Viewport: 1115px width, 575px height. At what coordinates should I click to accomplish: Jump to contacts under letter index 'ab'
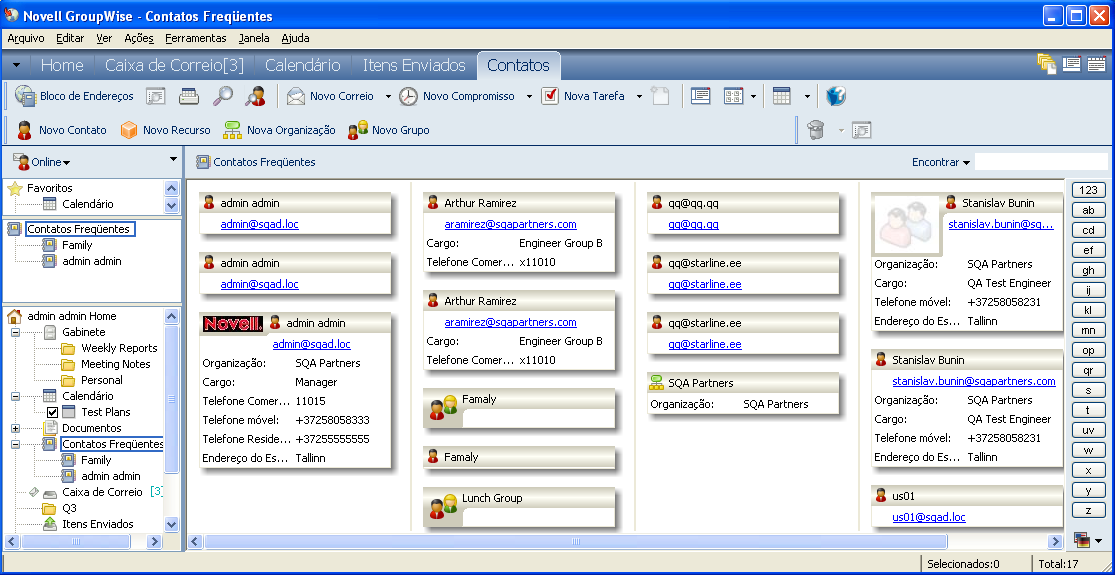coord(1088,210)
